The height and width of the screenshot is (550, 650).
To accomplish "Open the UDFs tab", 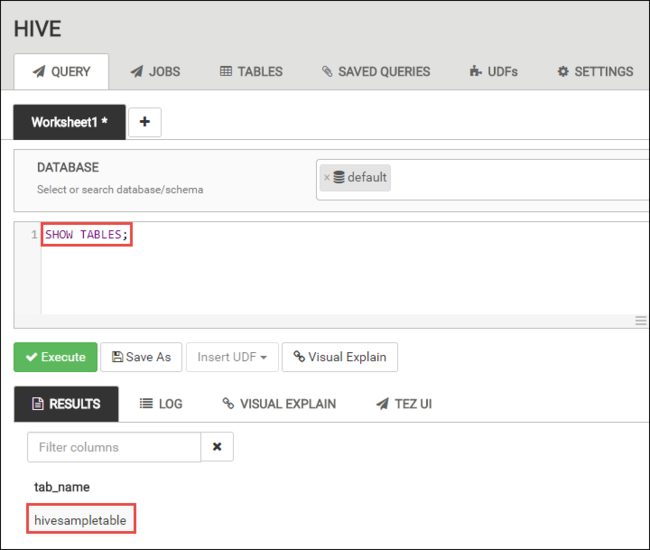I will 493,72.
